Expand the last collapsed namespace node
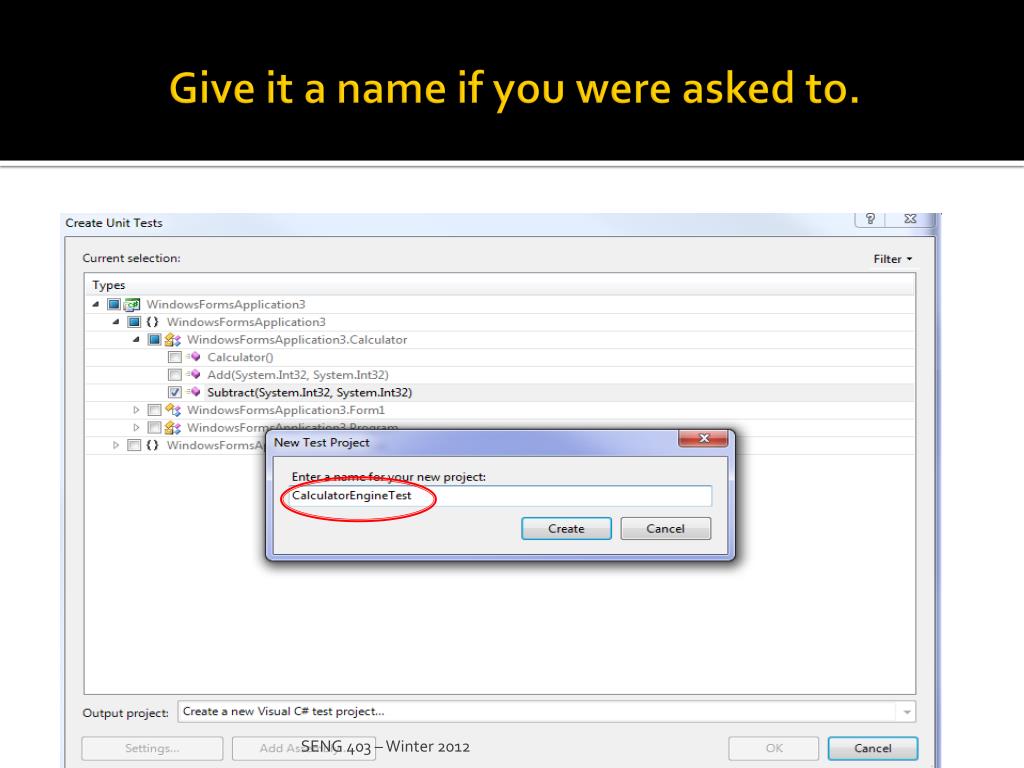Image resolution: width=1024 pixels, height=768 pixels. [116, 445]
